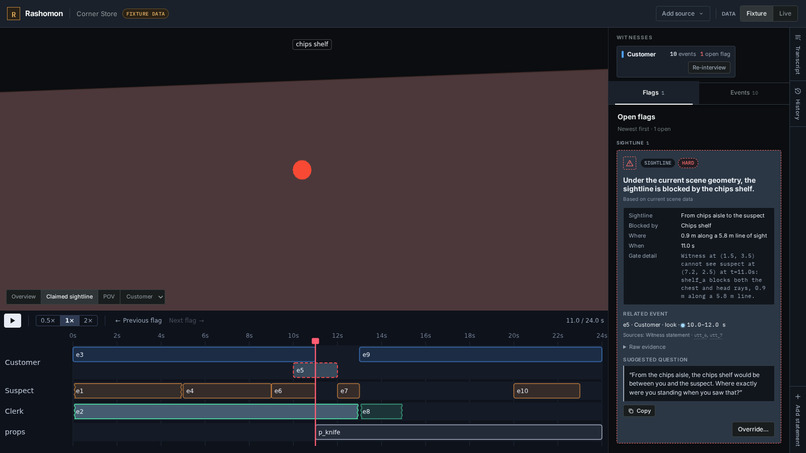
Task: Set playback speed to 2×
Action: tap(88, 320)
